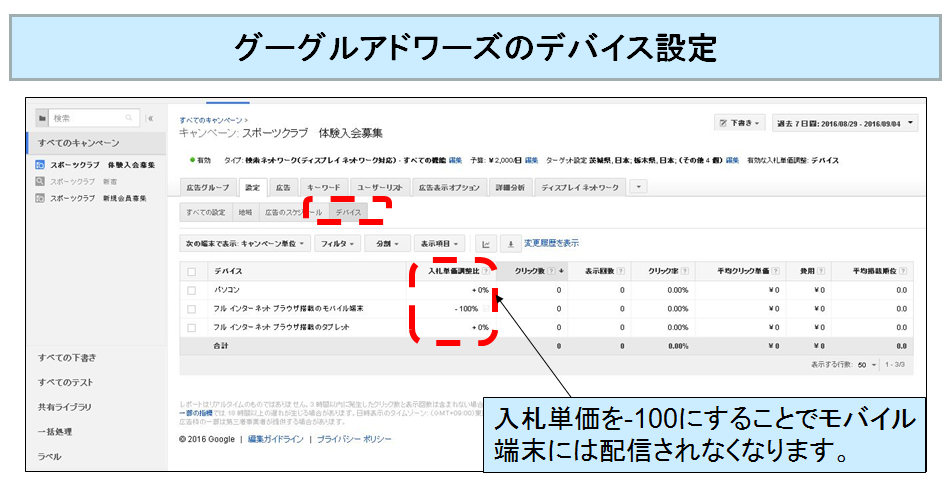Expand more tabs arrow after ディスプレイネットワーク
This screenshot has width=952, height=488.
tap(638, 187)
